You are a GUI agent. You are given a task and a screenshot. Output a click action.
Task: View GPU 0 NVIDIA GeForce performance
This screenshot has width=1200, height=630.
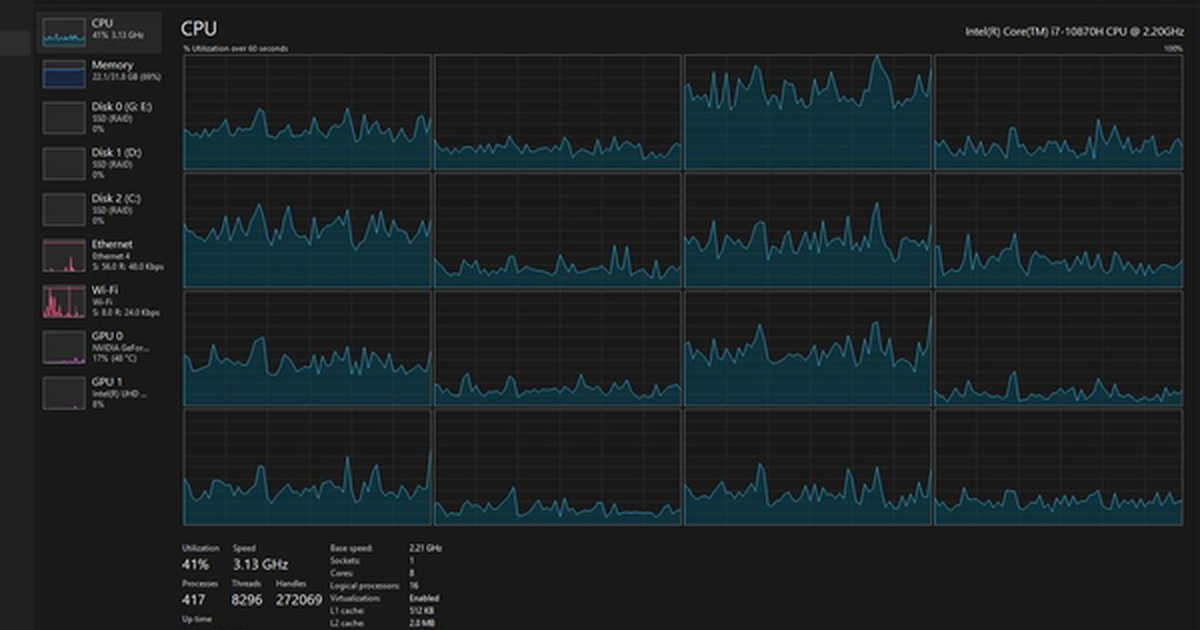click(x=99, y=347)
